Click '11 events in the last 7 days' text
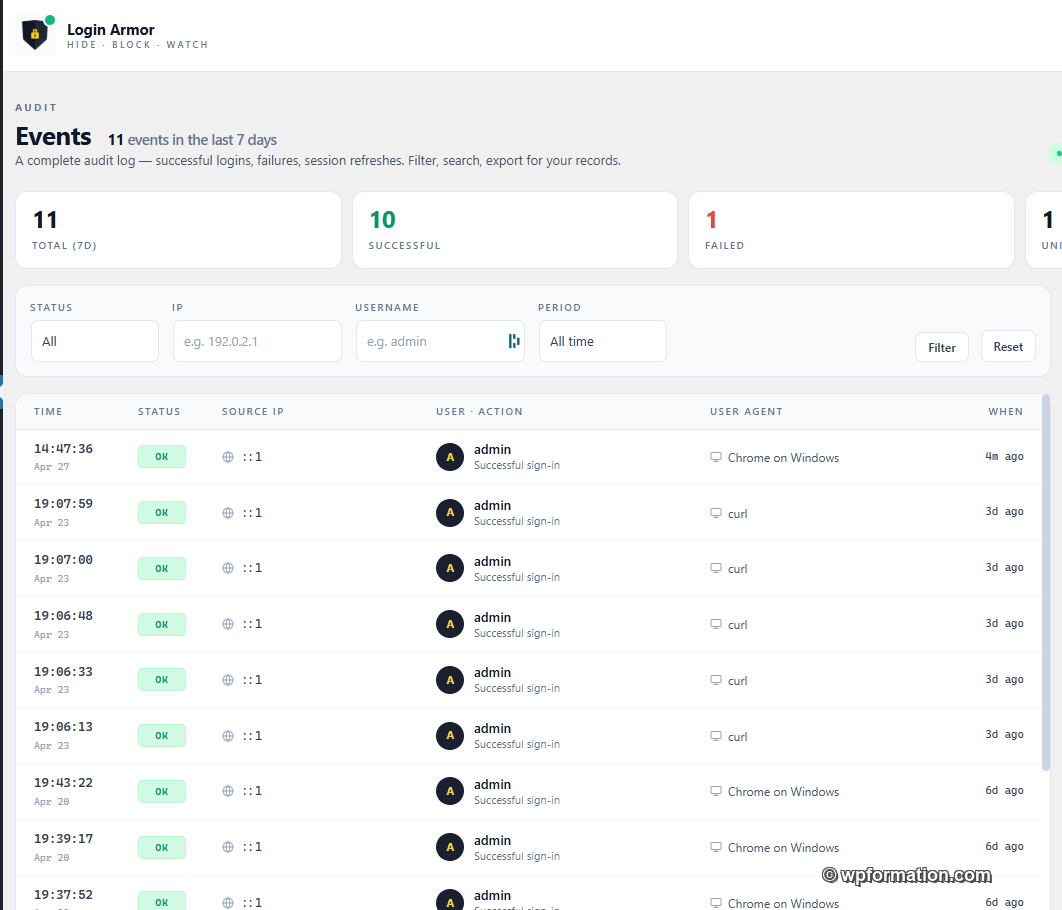 coord(192,140)
